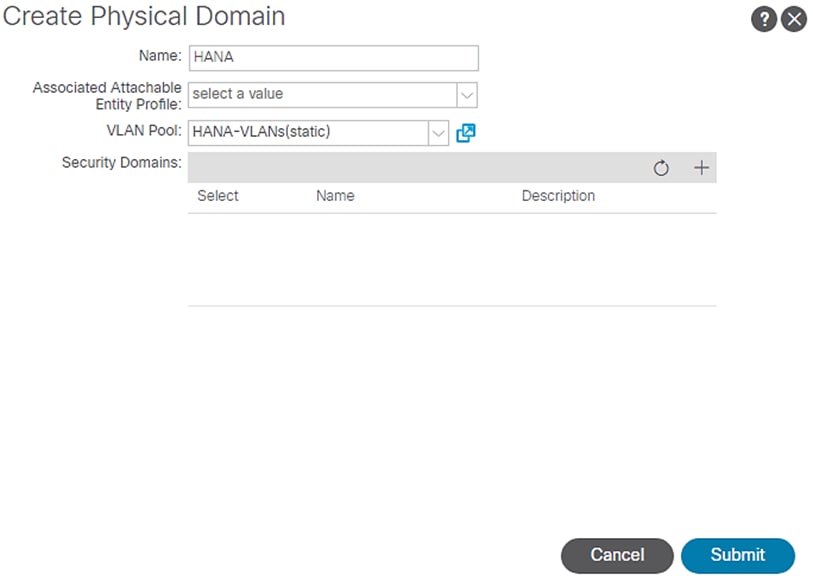Open the help question mark icon
This screenshot has height=581, width=813.
tap(764, 19)
